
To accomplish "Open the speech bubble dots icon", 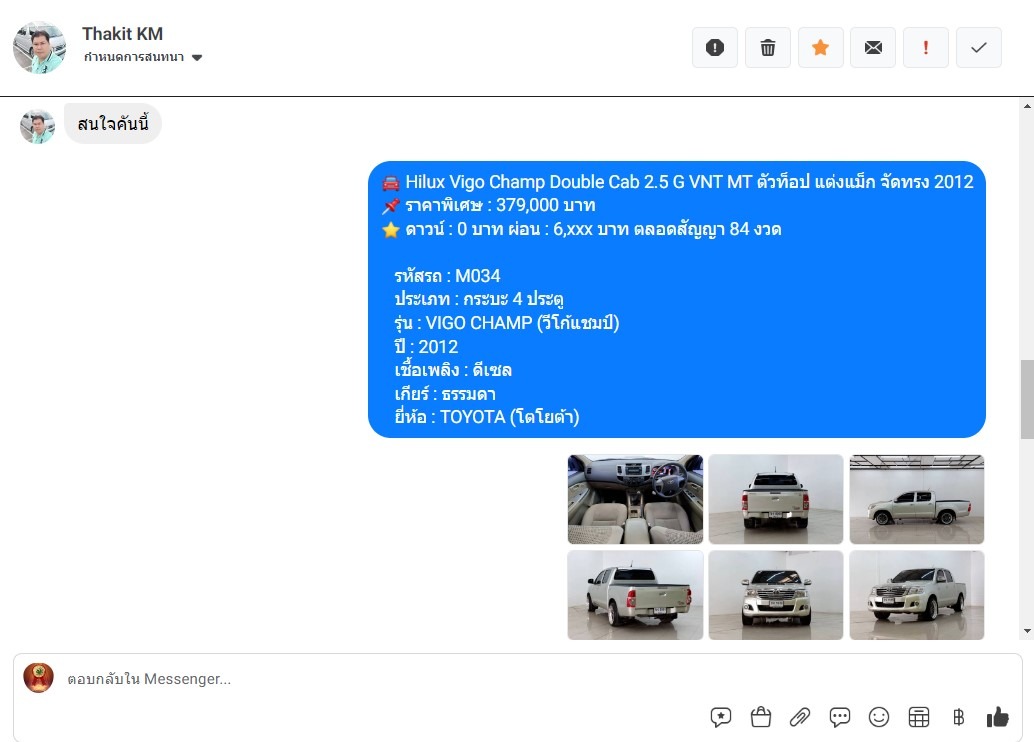I will [839, 717].
